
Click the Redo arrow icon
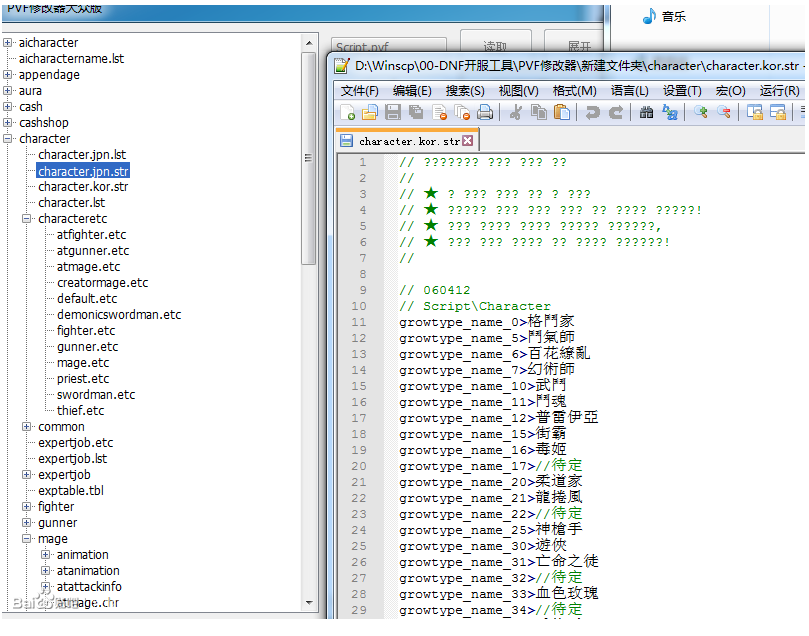coord(616,112)
